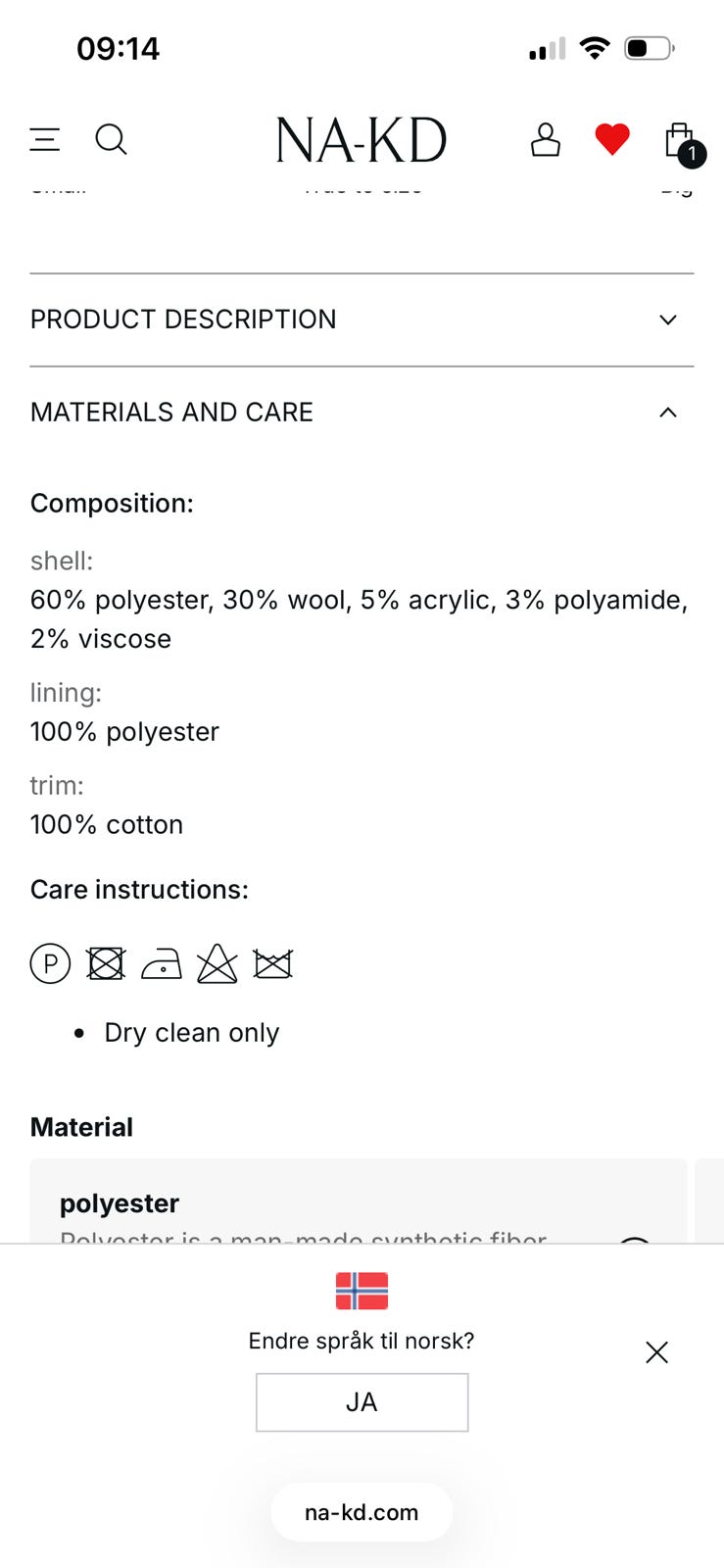Tap the Norwegian flag icon
This screenshot has width=724, height=1568.
tap(362, 1291)
